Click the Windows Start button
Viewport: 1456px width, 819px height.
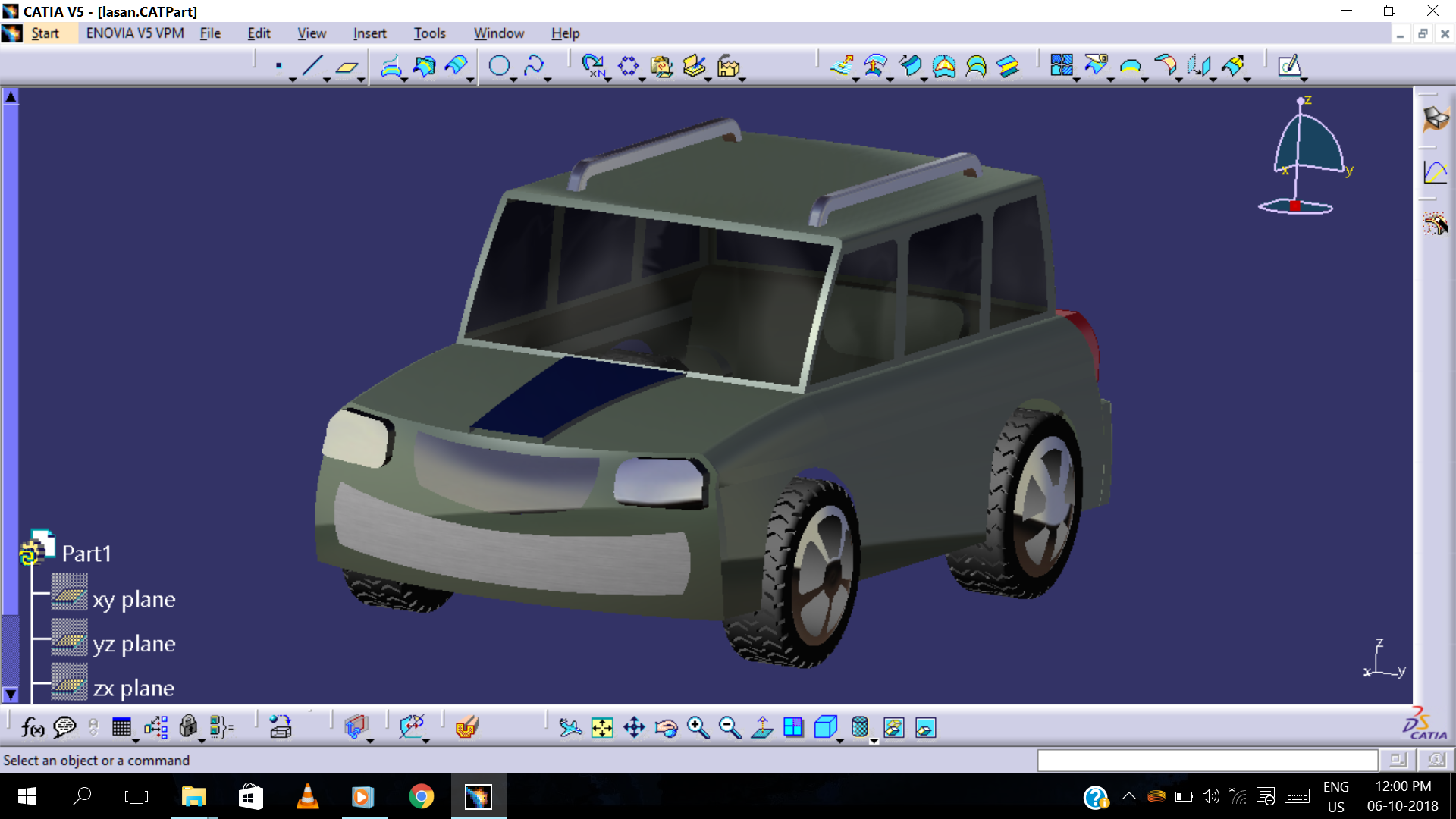coord(27,796)
